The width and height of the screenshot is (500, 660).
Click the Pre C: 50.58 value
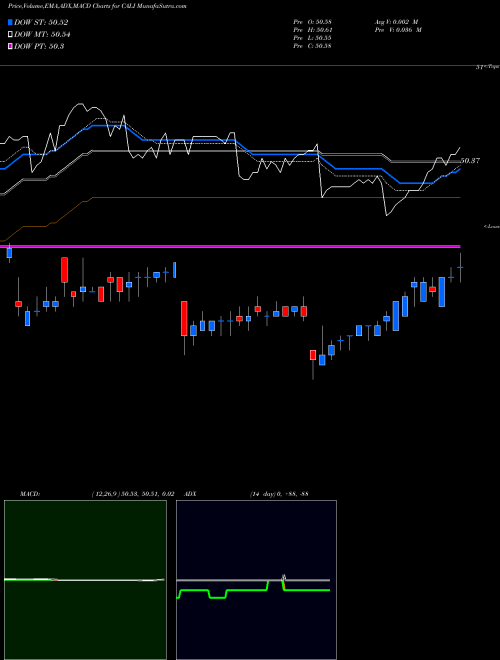click(312, 46)
